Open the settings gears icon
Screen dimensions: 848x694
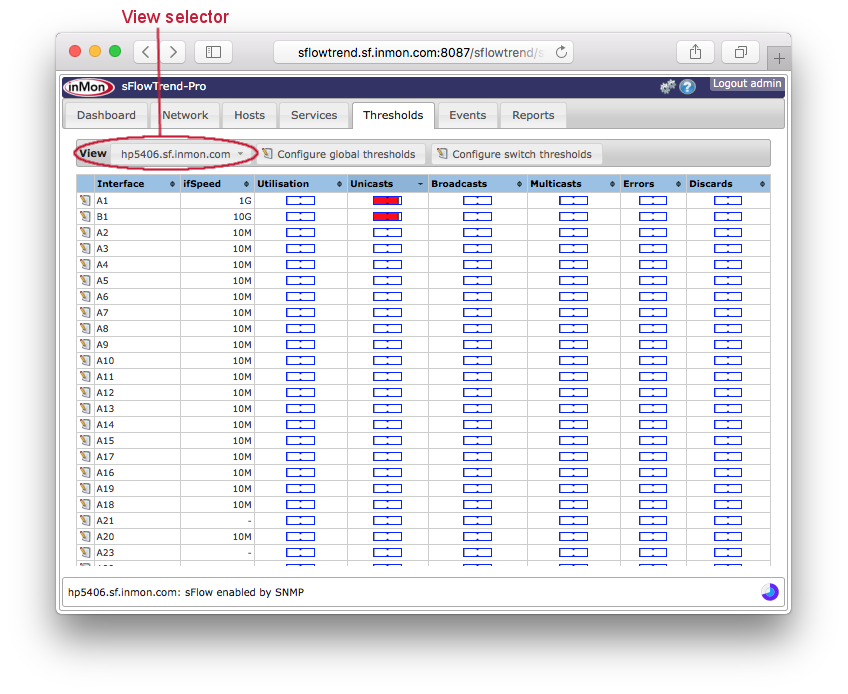(668, 87)
